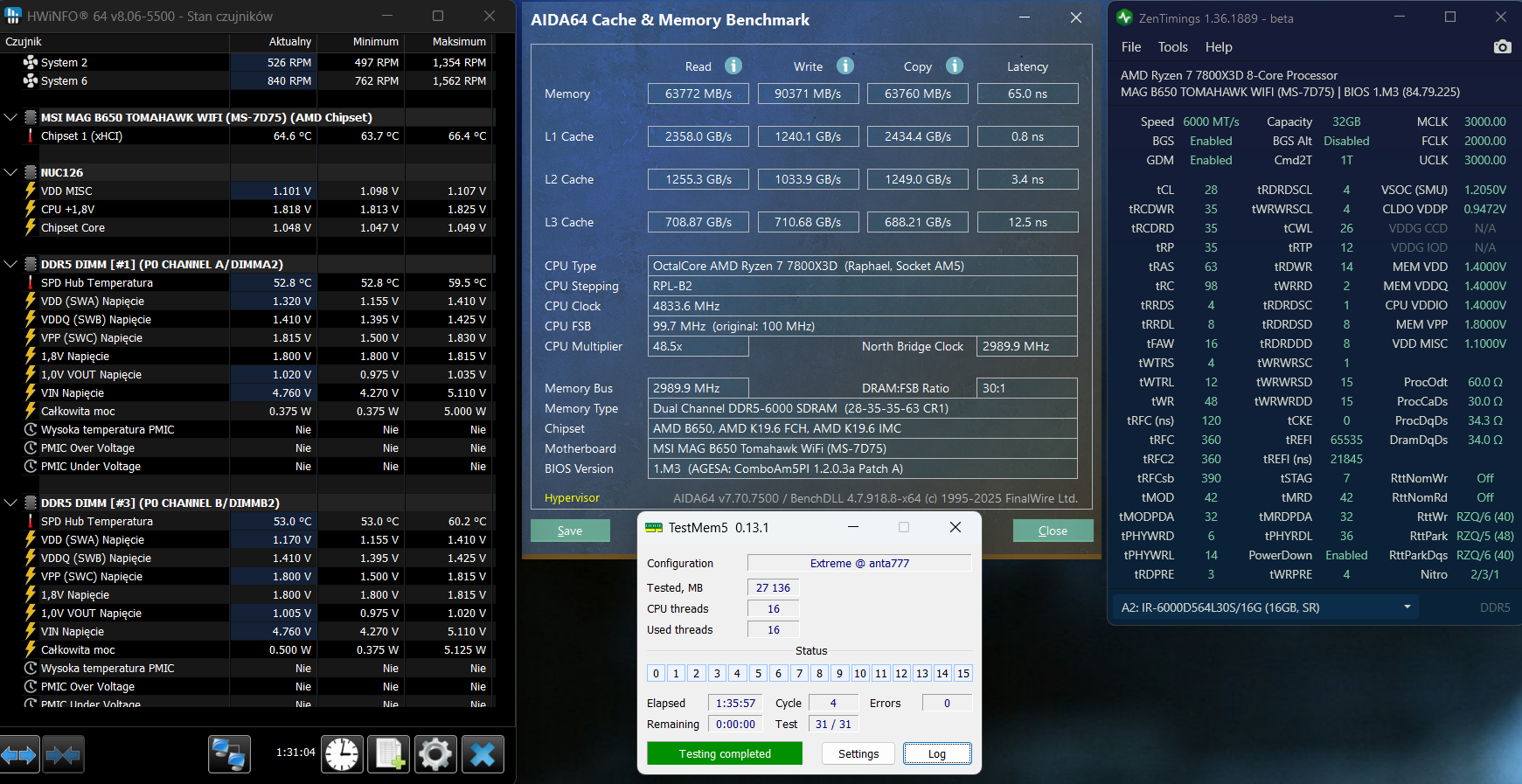Click Save button in AIDA64 benchmark
Viewport: 1522px width, 784px height.
point(570,531)
